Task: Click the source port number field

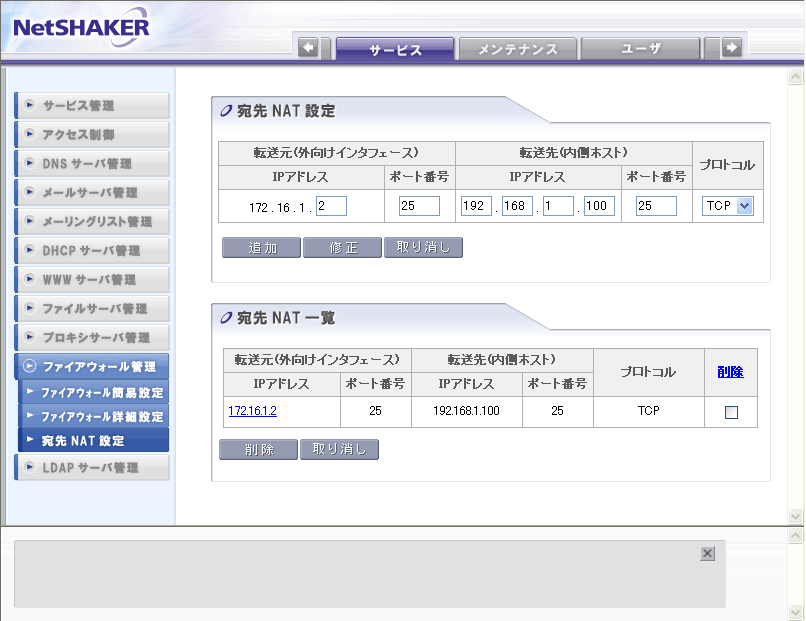Action: [419, 206]
